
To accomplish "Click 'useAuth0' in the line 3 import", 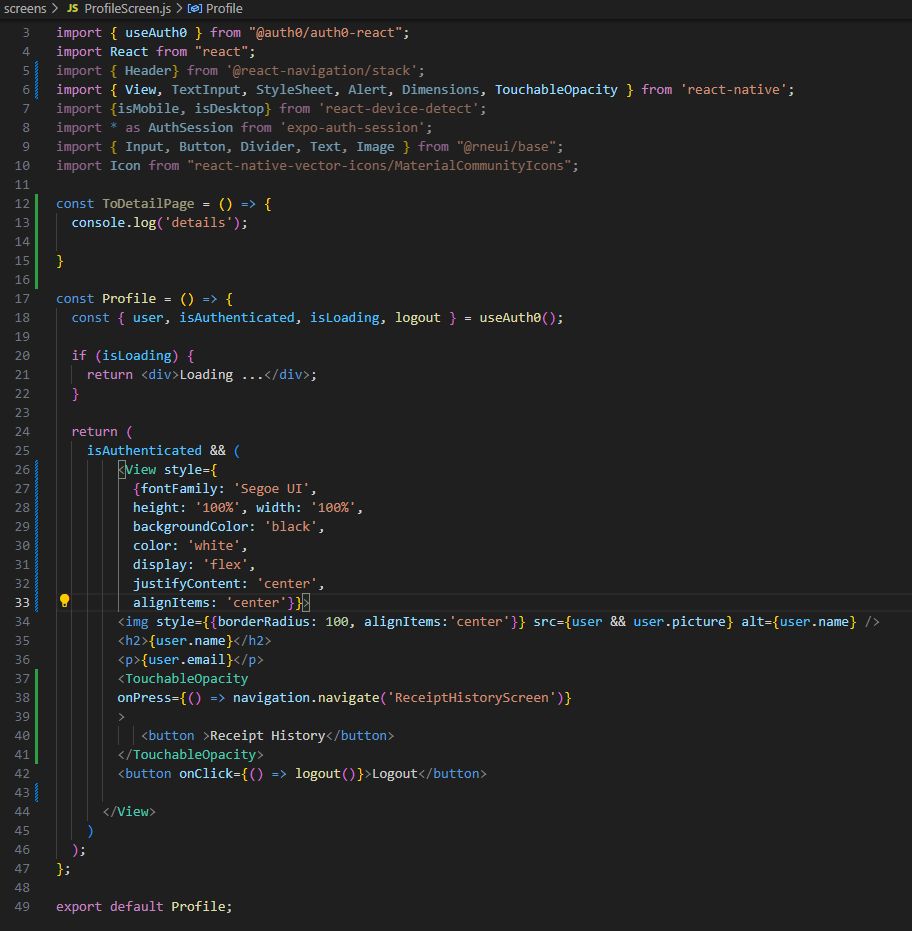I will tap(156, 33).
